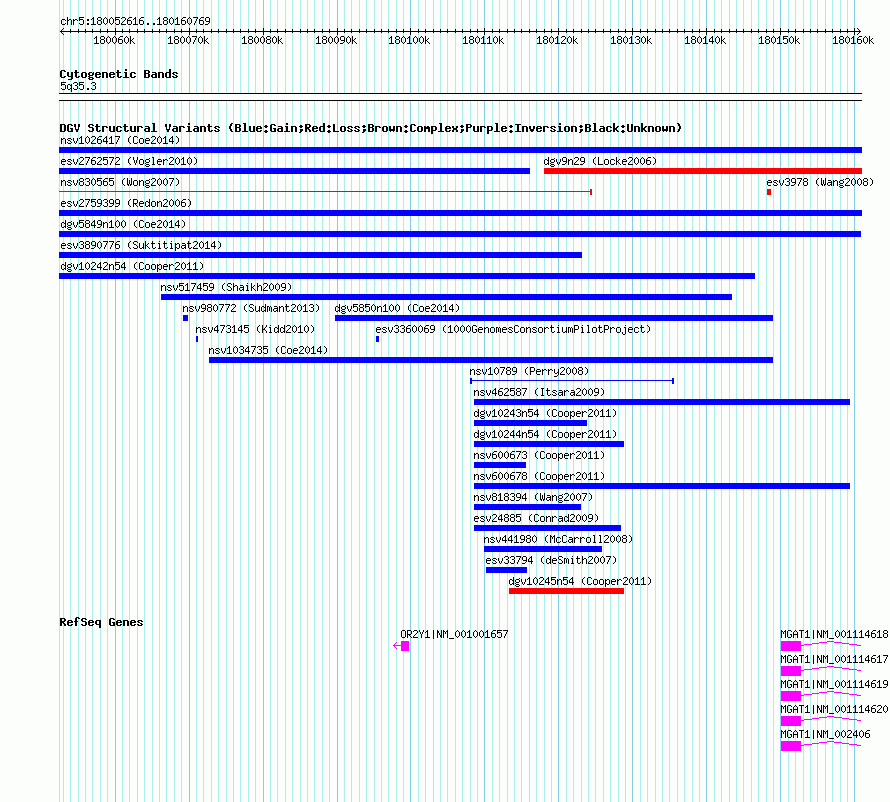Click the dgv10242n54 (Cooper2011) label
This screenshot has height=802, width=890.
[132, 266]
